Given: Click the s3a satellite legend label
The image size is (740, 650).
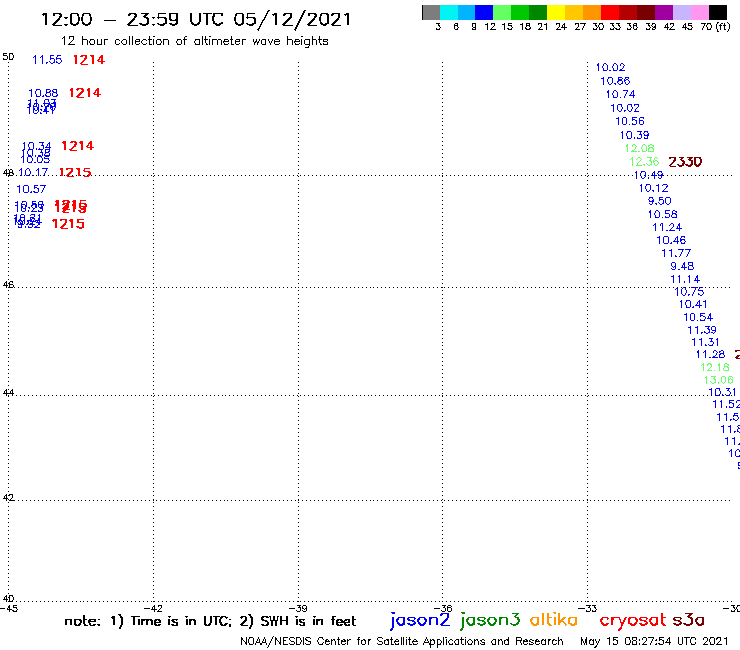Looking at the screenshot, I should click(688, 620).
